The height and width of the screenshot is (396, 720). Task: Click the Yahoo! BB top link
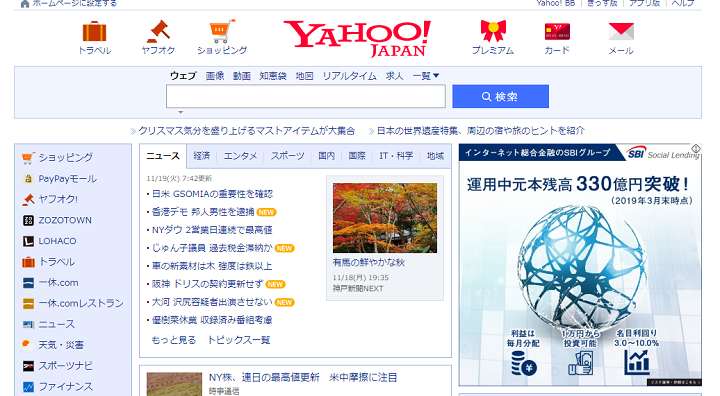556,3
